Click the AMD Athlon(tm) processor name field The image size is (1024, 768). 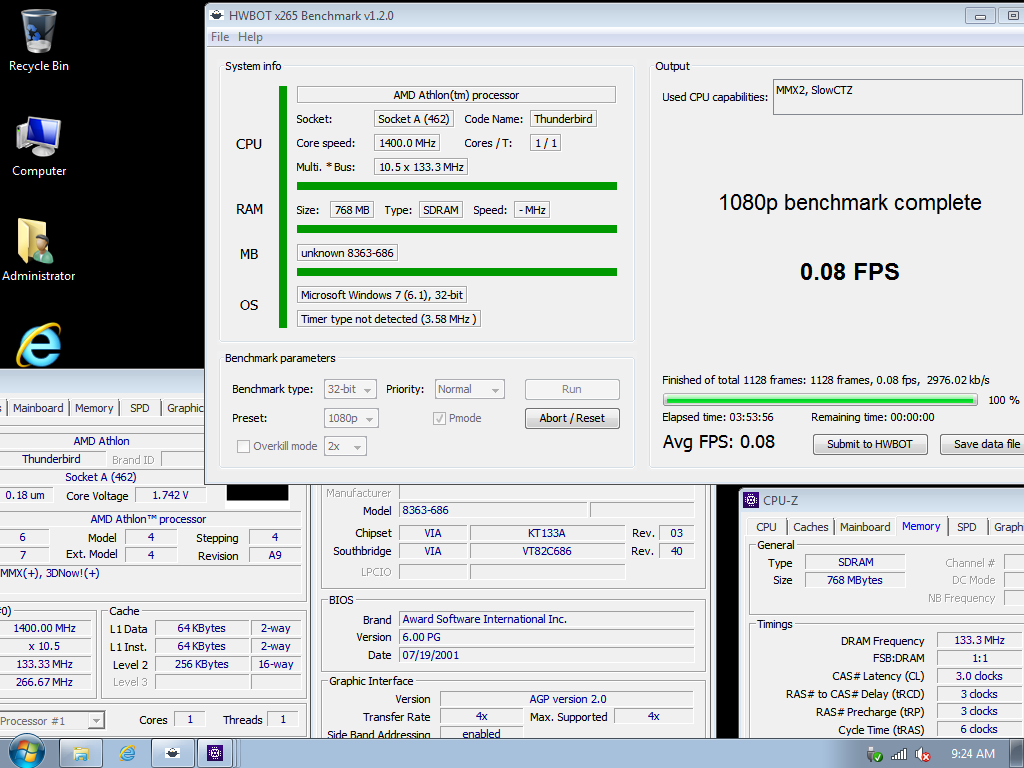[456, 95]
